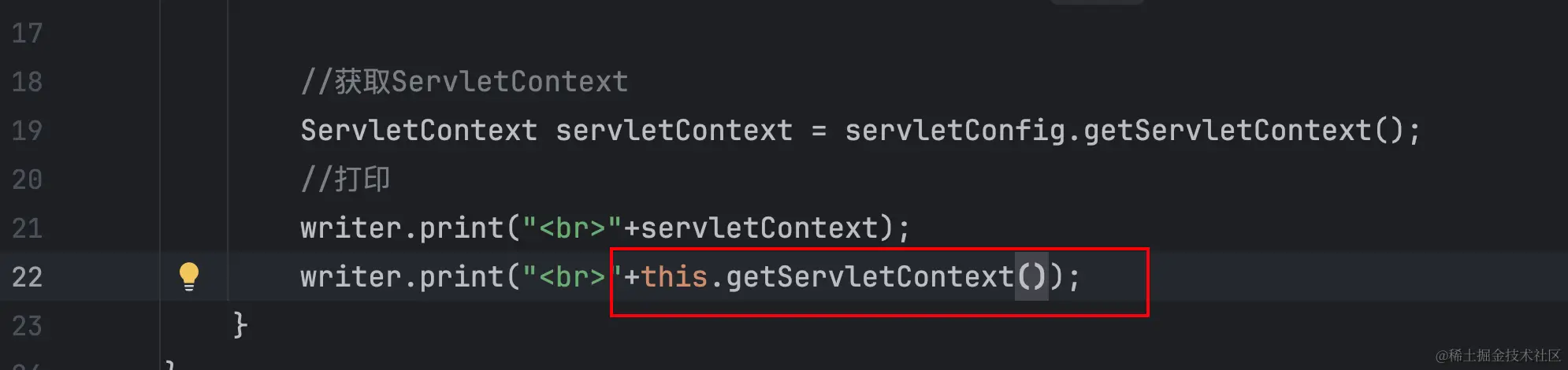Click the ServletContext type name on line 19

419,131
